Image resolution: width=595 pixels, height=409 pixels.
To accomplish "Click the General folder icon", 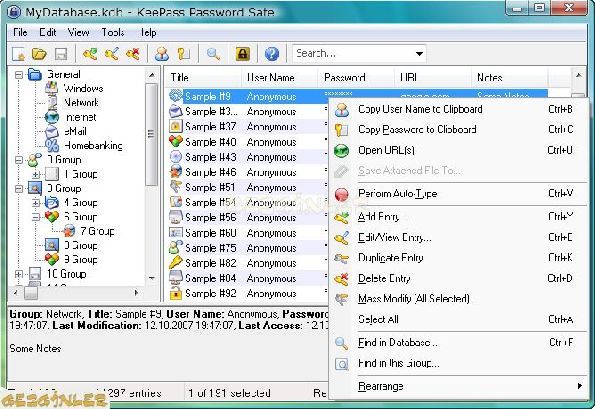I will (35, 74).
